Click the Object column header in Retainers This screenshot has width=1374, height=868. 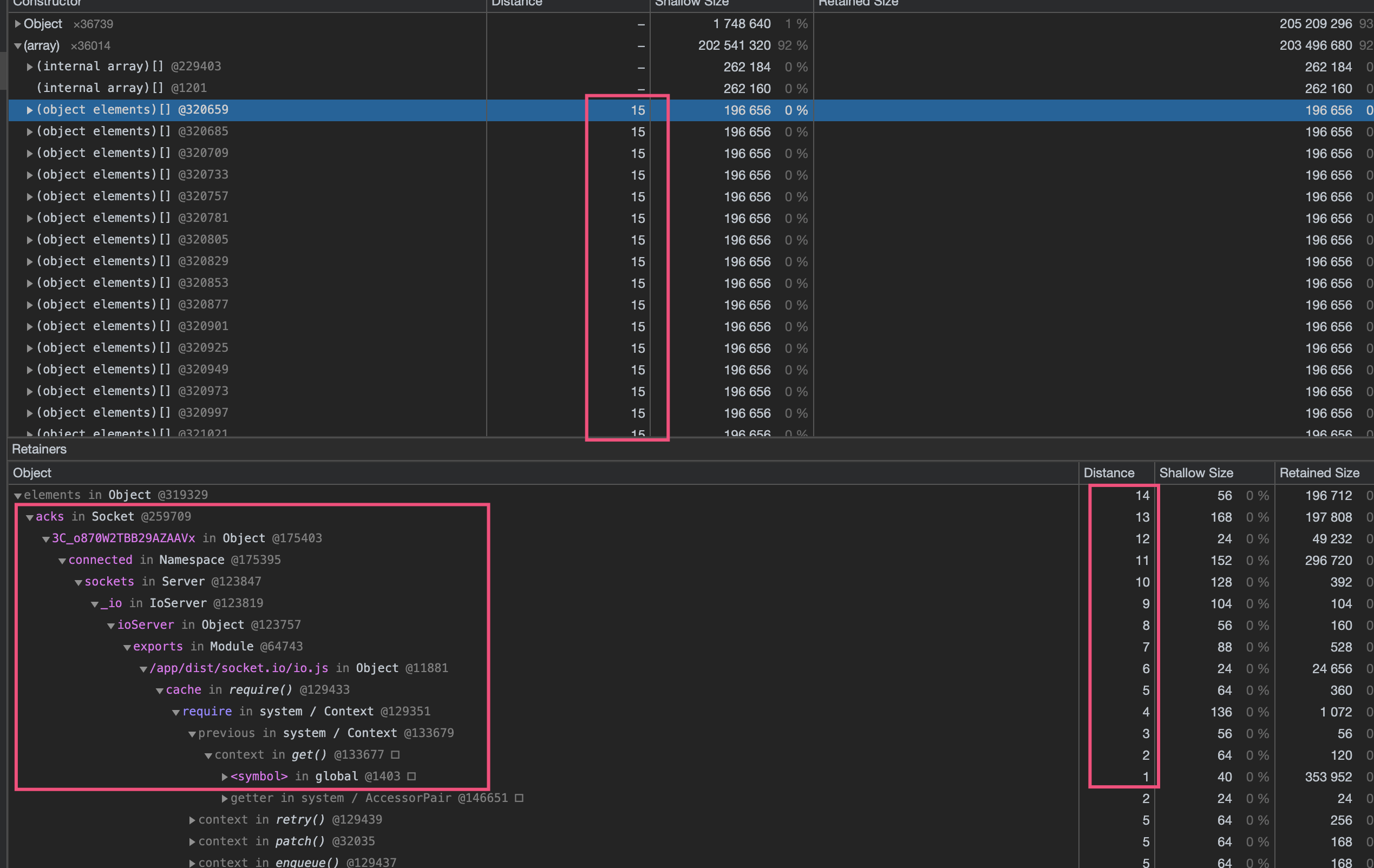click(x=32, y=473)
